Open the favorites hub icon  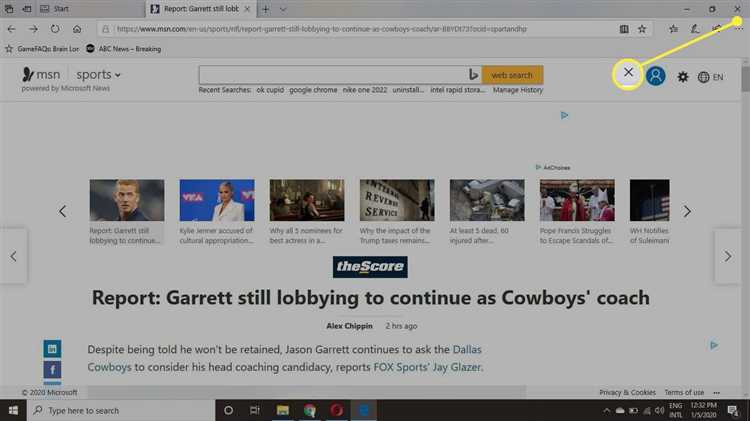(x=673, y=29)
